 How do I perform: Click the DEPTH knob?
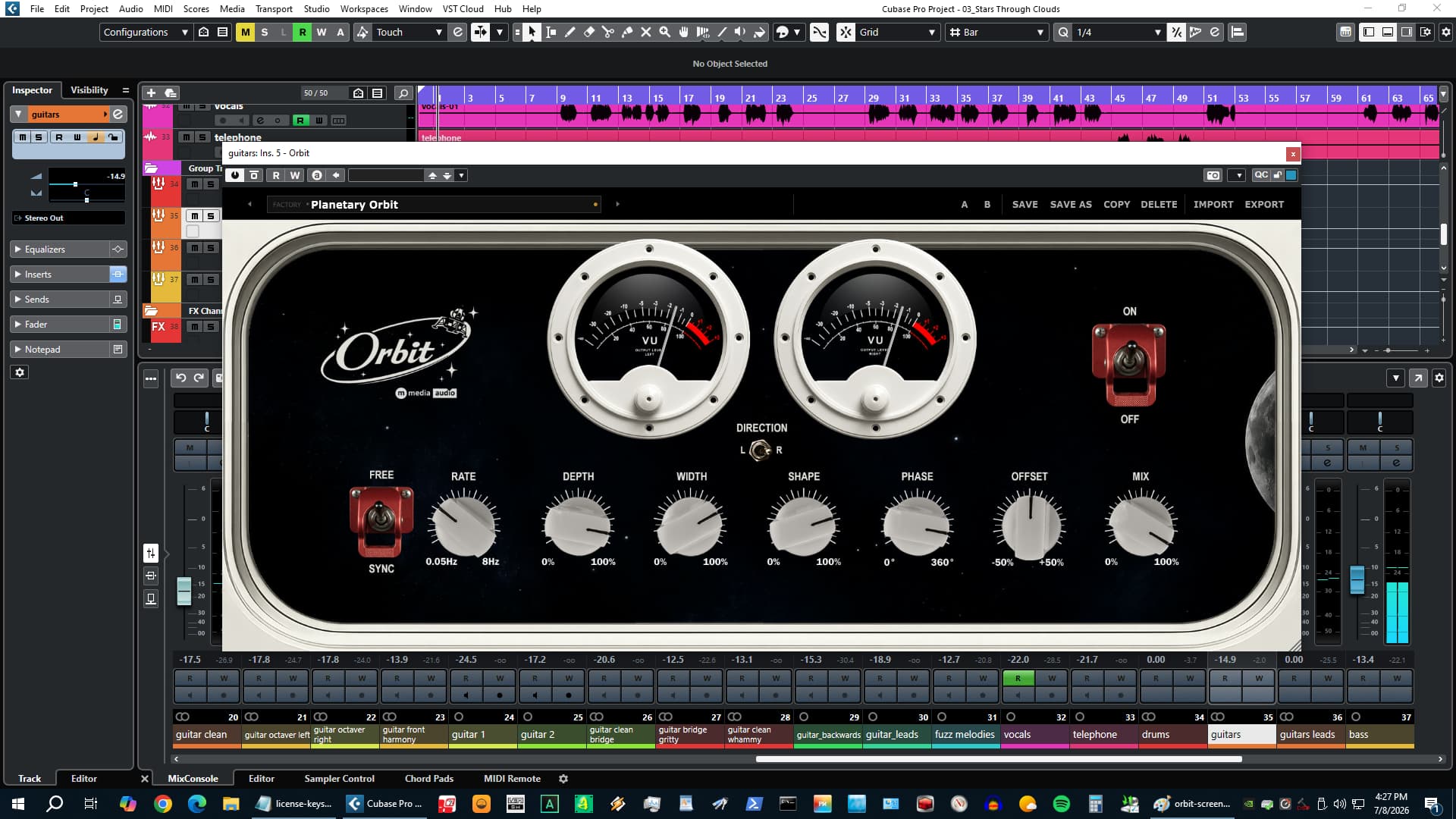coord(578,524)
